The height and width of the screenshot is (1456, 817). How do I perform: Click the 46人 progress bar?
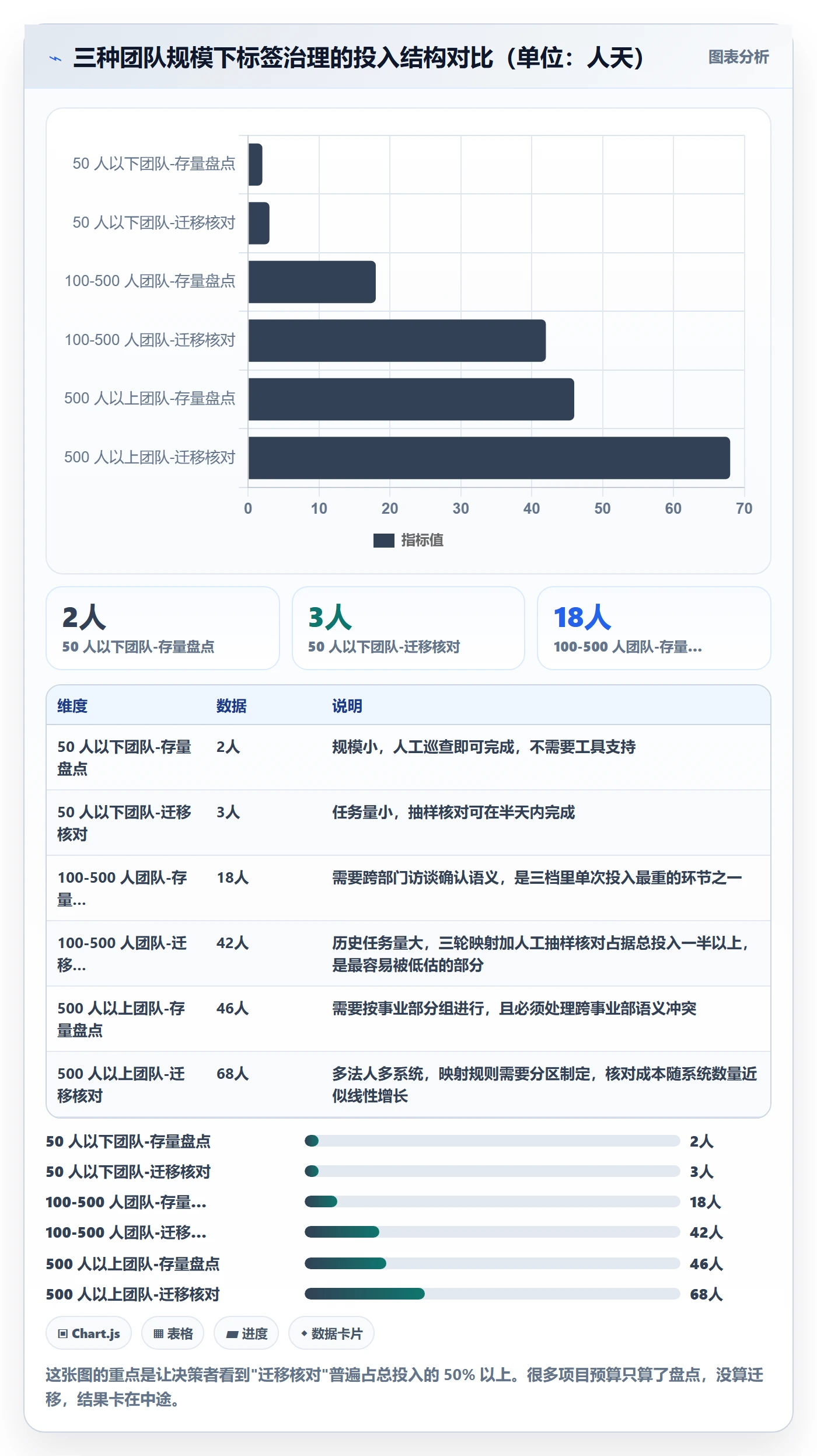[493, 1263]
